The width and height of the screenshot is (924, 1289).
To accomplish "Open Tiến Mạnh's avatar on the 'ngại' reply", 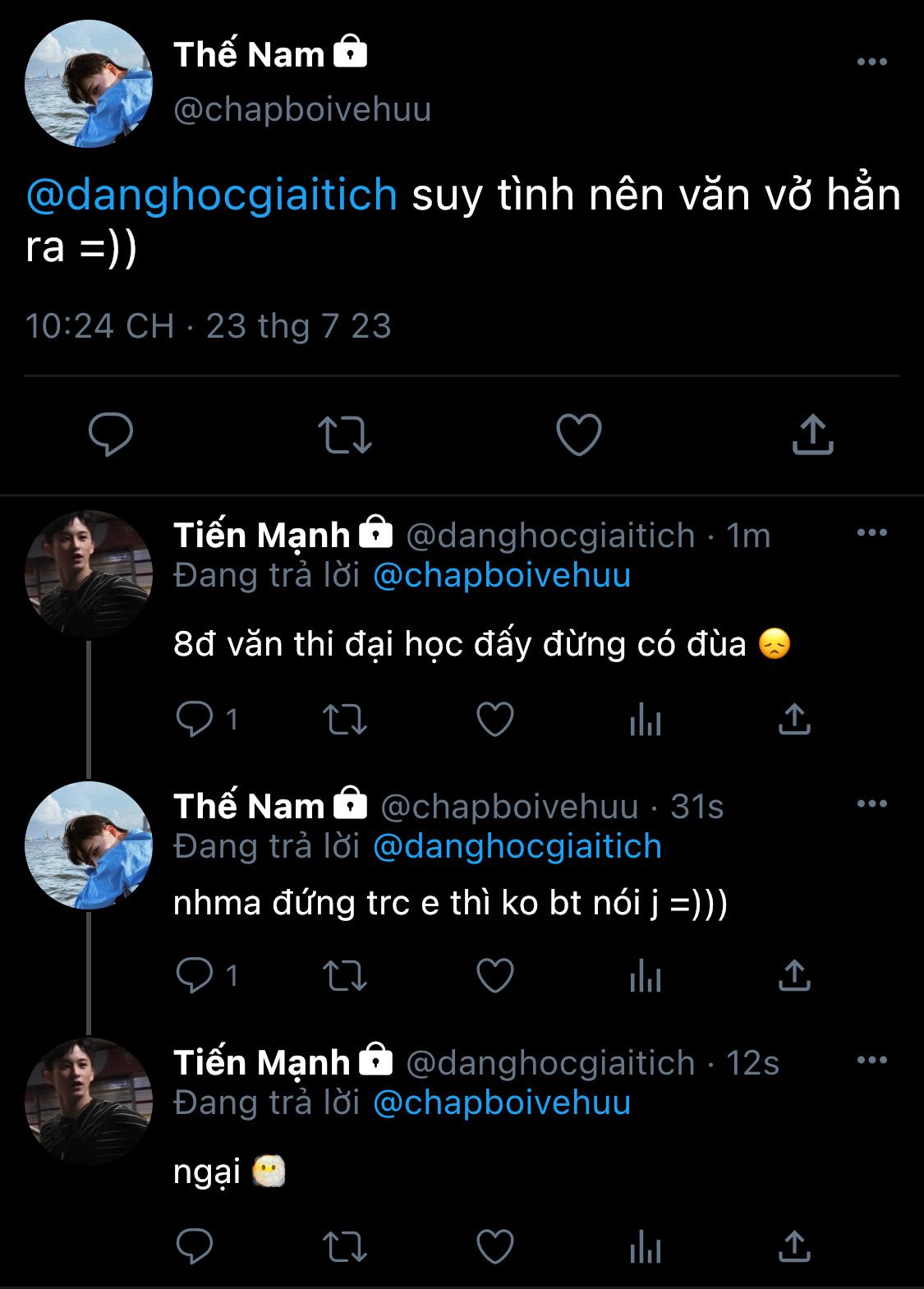I will point(89,1102).
